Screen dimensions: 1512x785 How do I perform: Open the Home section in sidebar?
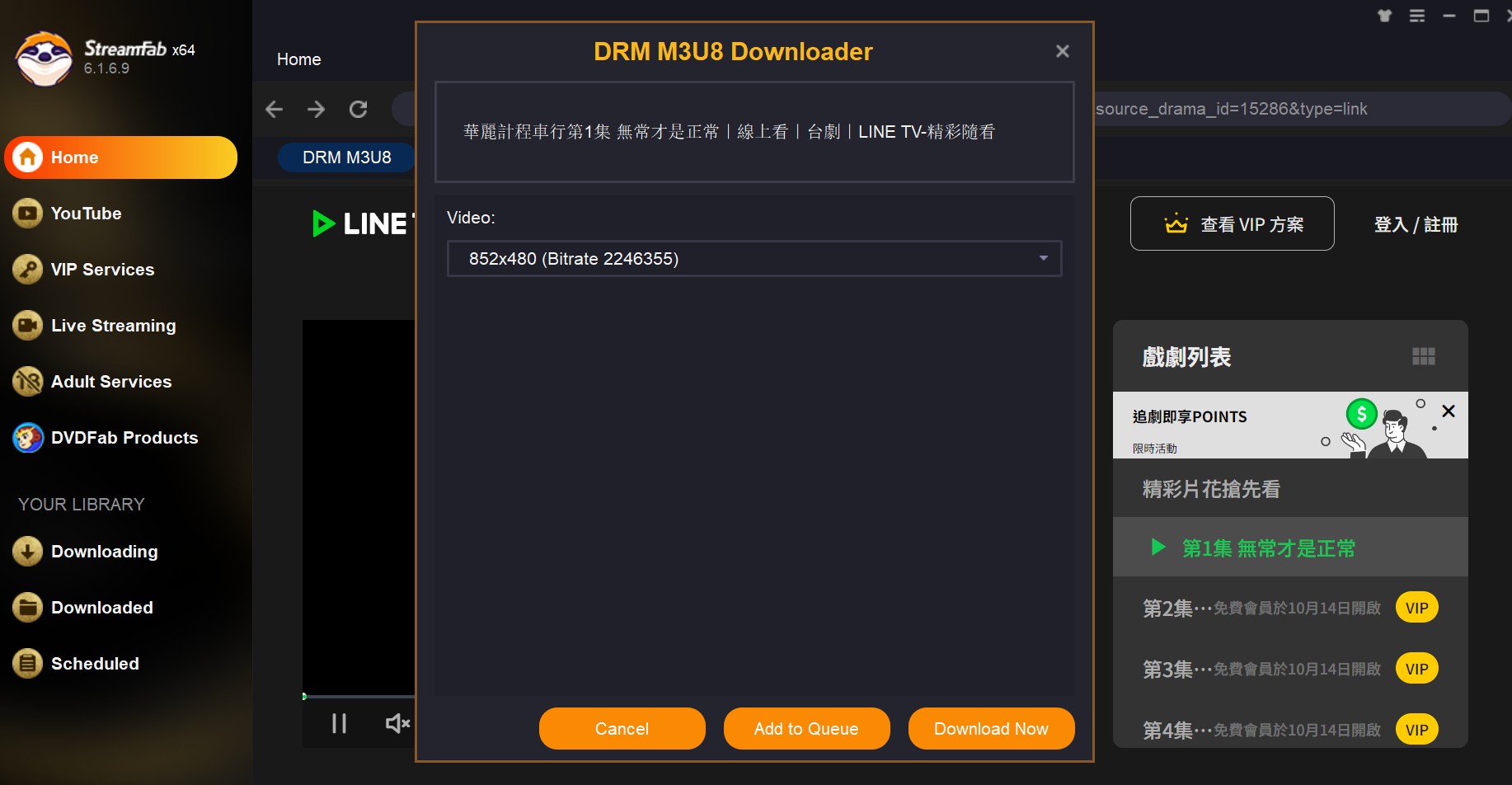(121, 157)
